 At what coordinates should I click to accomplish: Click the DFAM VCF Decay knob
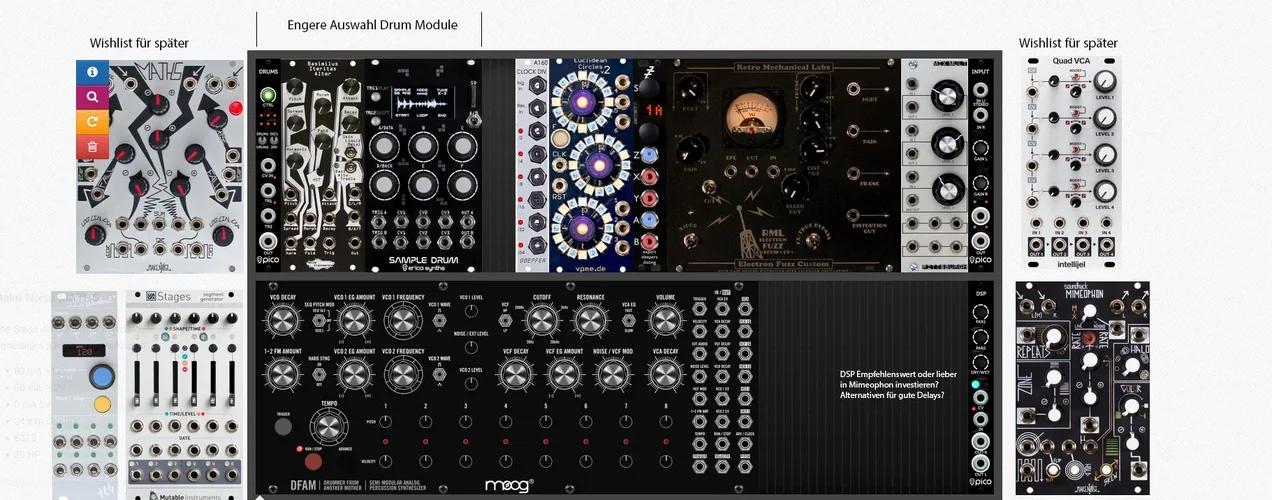[x=514, y=373]
